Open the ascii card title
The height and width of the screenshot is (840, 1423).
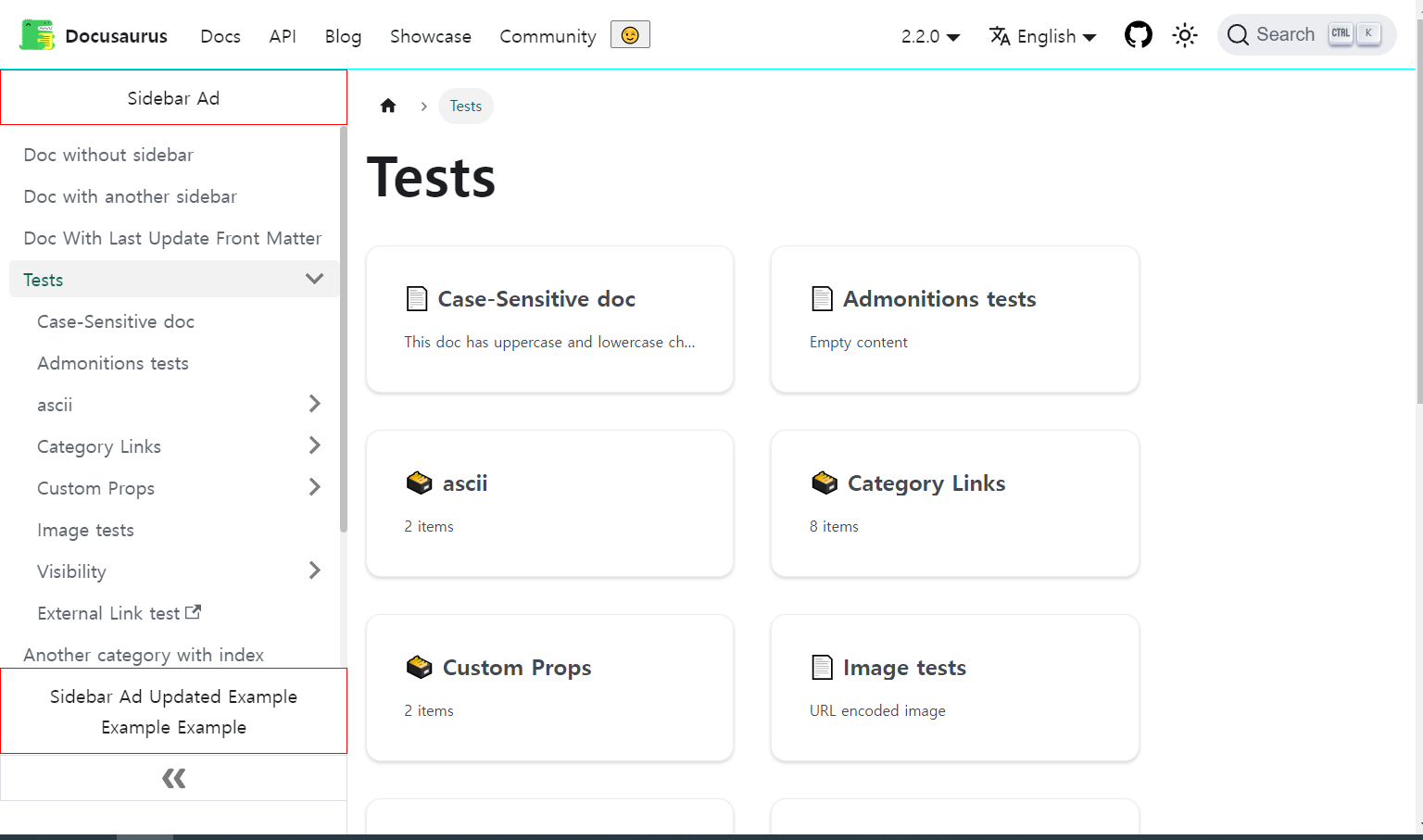465,483
